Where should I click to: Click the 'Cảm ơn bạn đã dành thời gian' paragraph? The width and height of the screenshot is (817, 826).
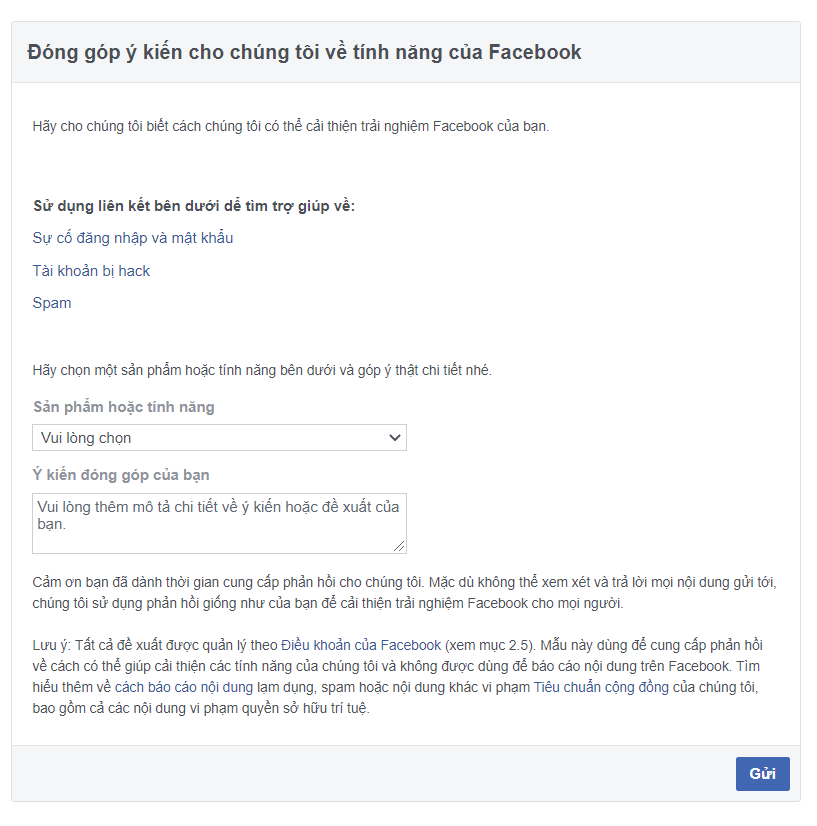(x=405, y=593)
